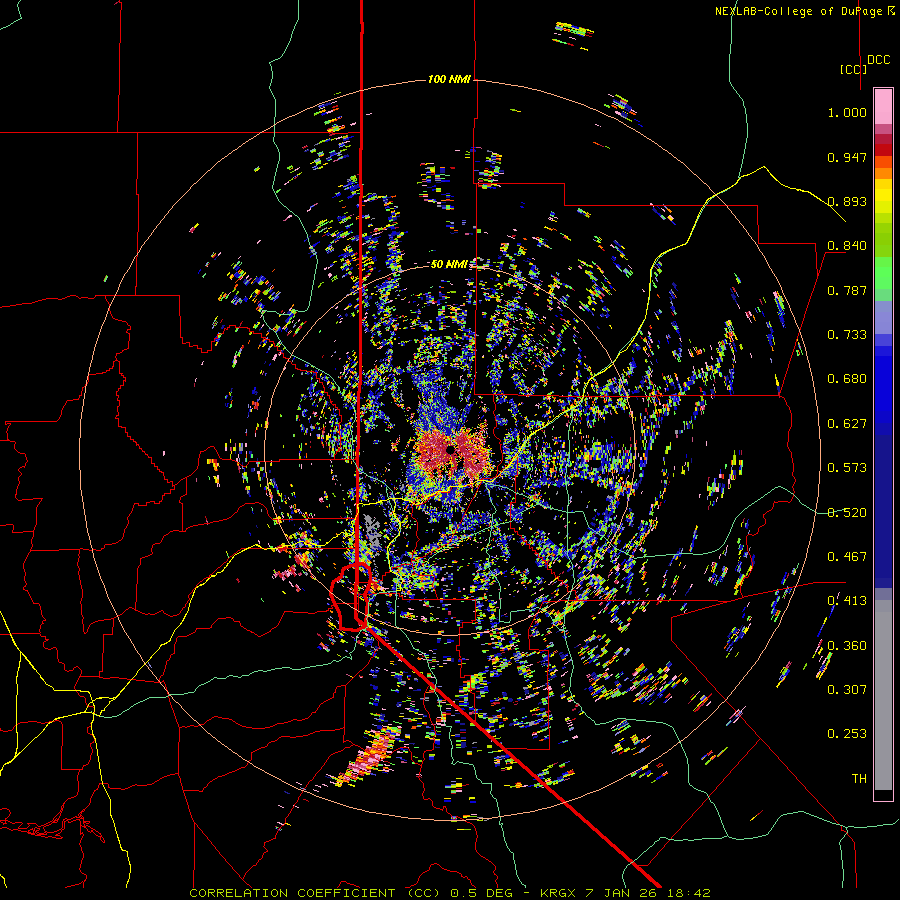Select the 0.733 scale value
900x900 pixels.
coord(847,335)
